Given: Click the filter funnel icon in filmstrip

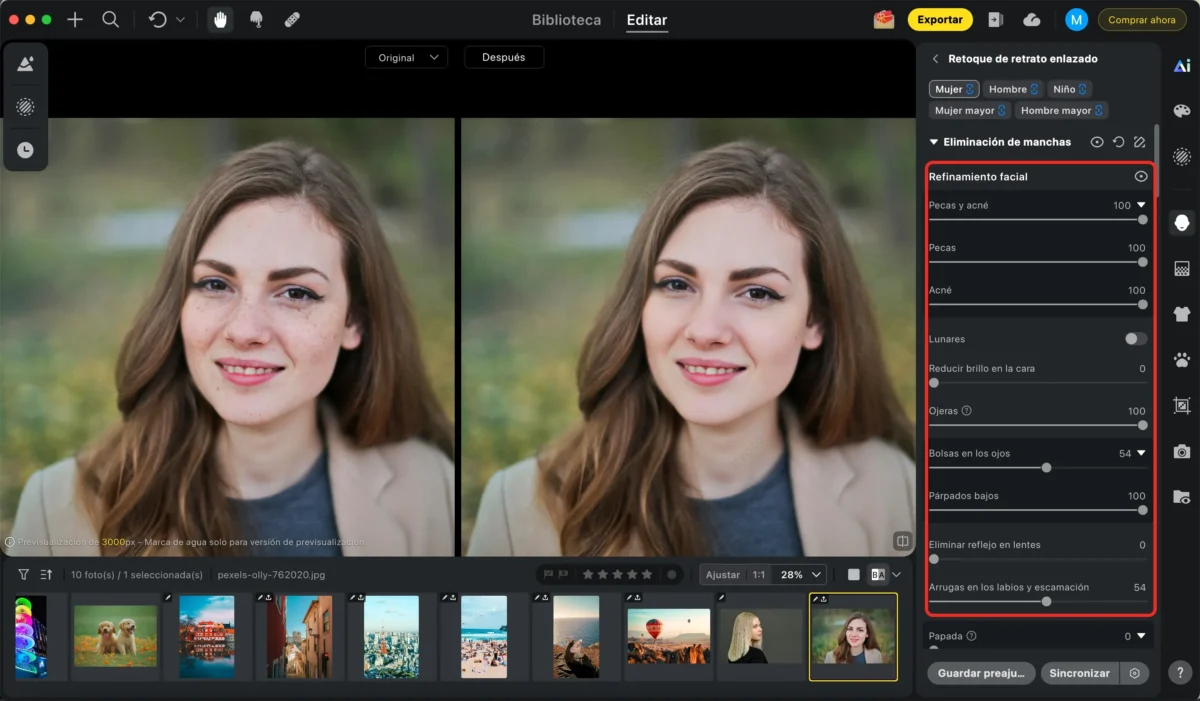Looking at the screenshot, I should tap(24, 575).
